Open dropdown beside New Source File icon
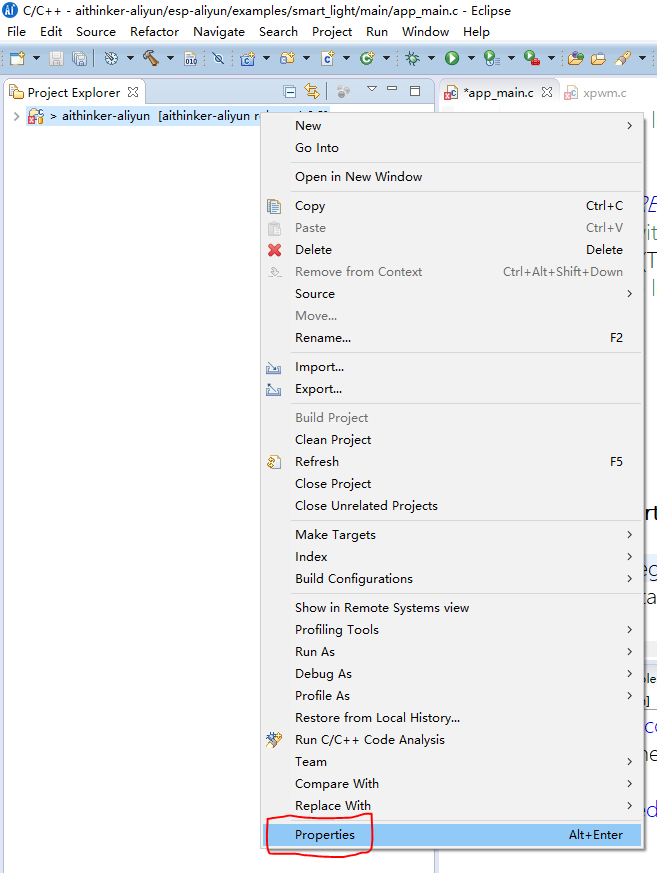Screen dimensions: 657x873 [346, 58]
